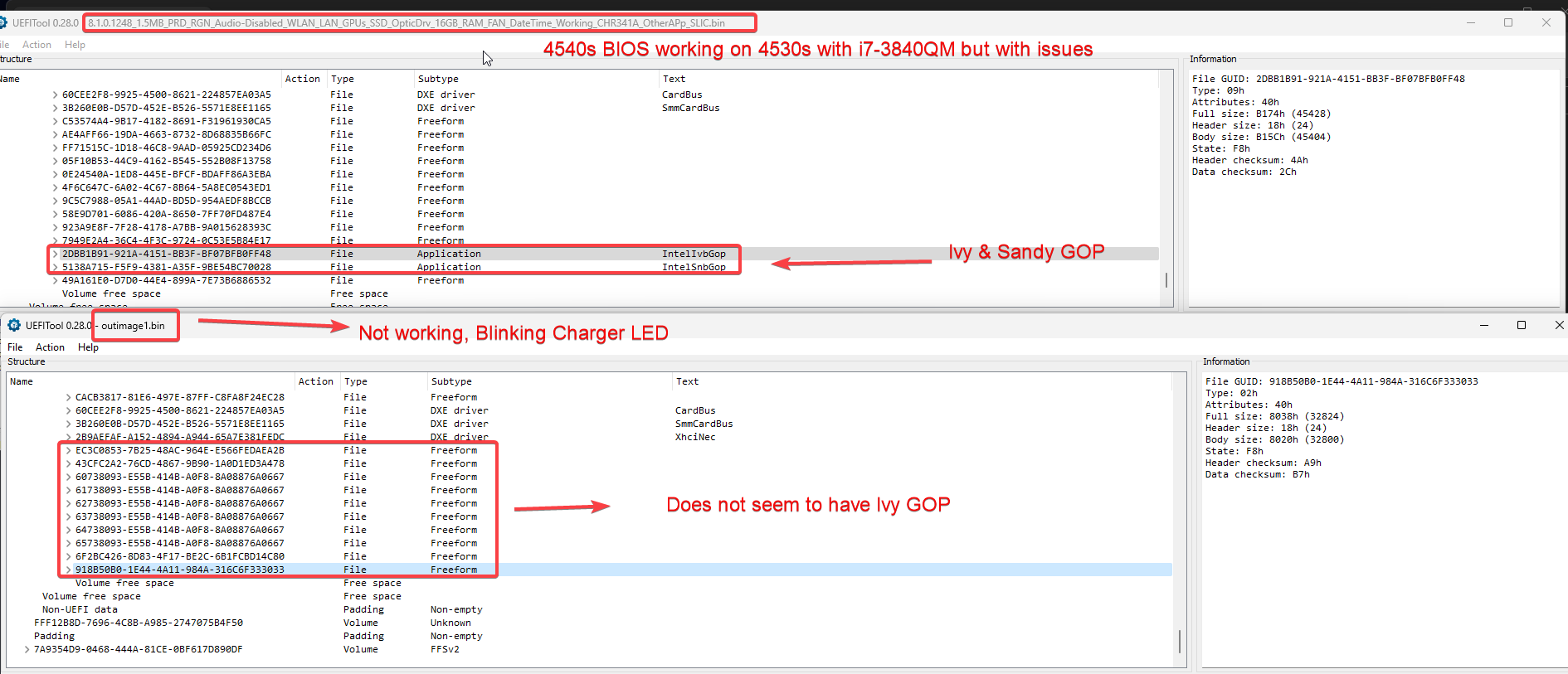Screen dimensions: 1568x674
Task: Open Help menu in the outimage1.bin window
Action: coord(88,347)
